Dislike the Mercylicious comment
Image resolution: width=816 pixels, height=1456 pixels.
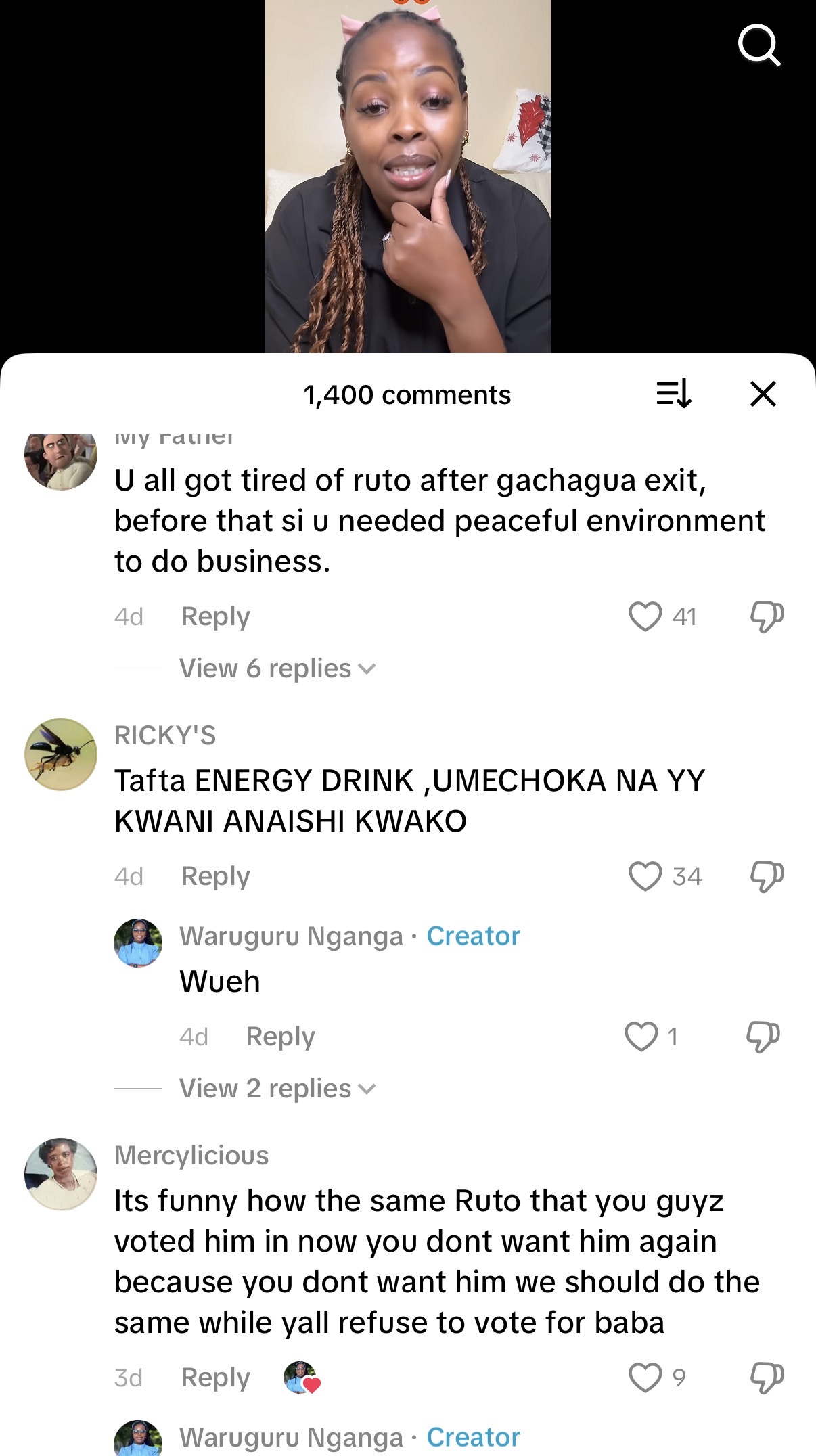(x=767, y=1378)
